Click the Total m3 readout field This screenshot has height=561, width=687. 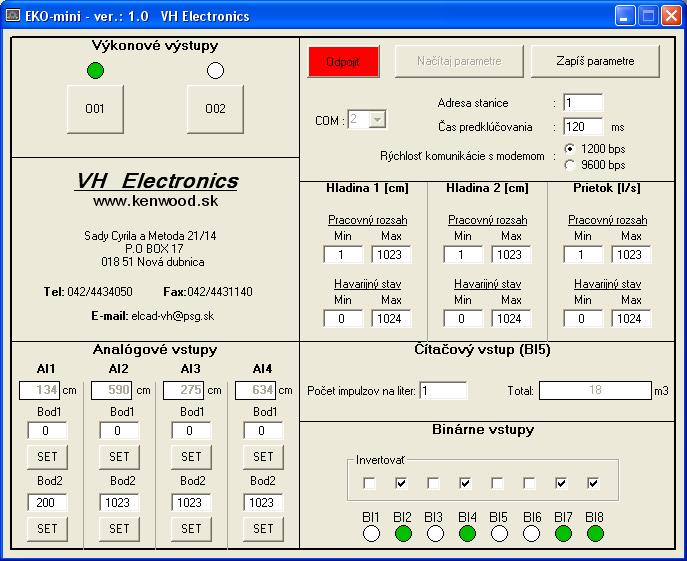click(595, 390)
